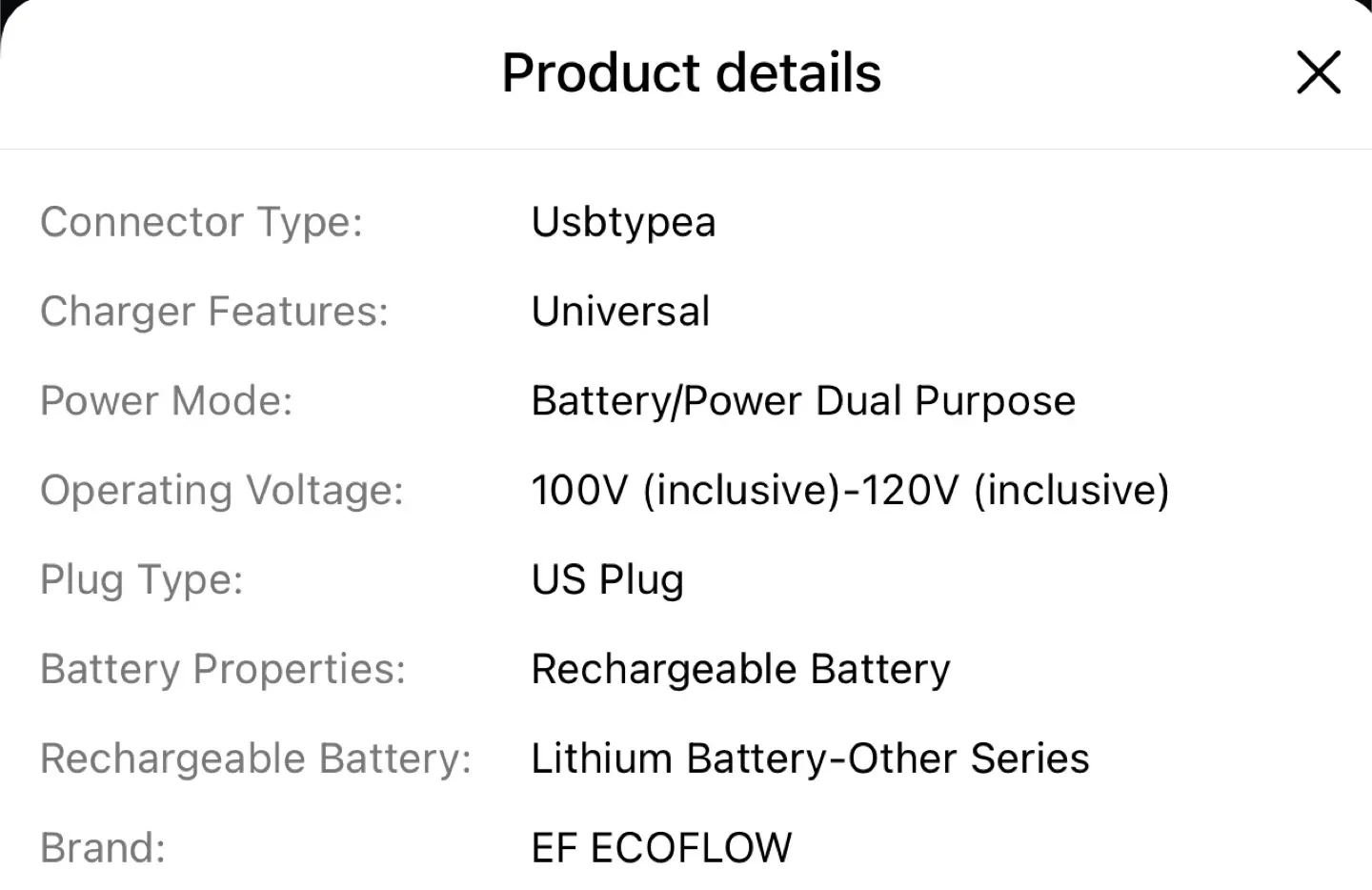
Task: Click the Product details title
Action: 692,72
